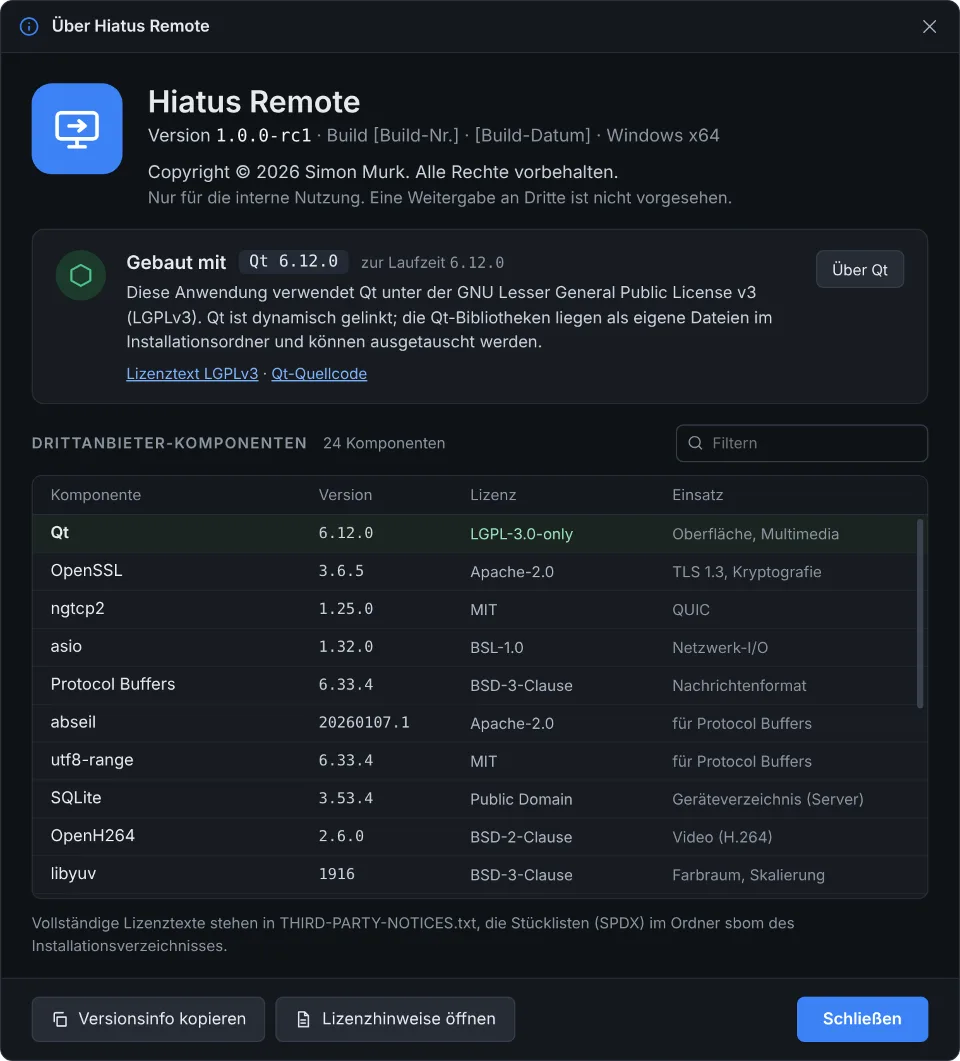This screenshot has width=960, height=1061.
Task: Click the Farbraum, Skalierung cell
Action: coord(748,876)
